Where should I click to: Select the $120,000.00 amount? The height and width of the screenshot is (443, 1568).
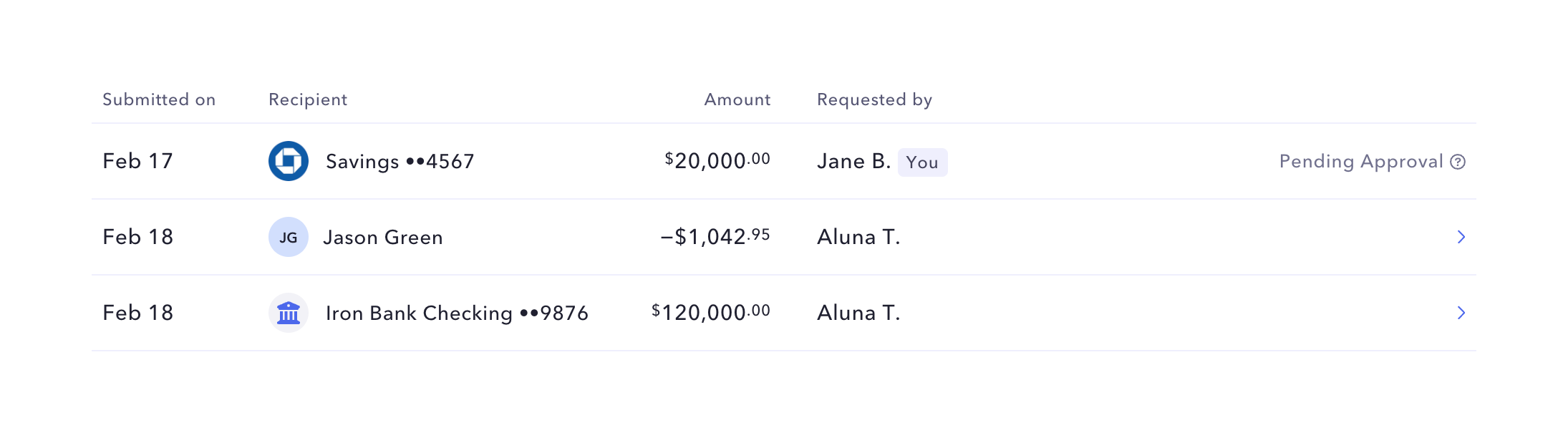711,313
